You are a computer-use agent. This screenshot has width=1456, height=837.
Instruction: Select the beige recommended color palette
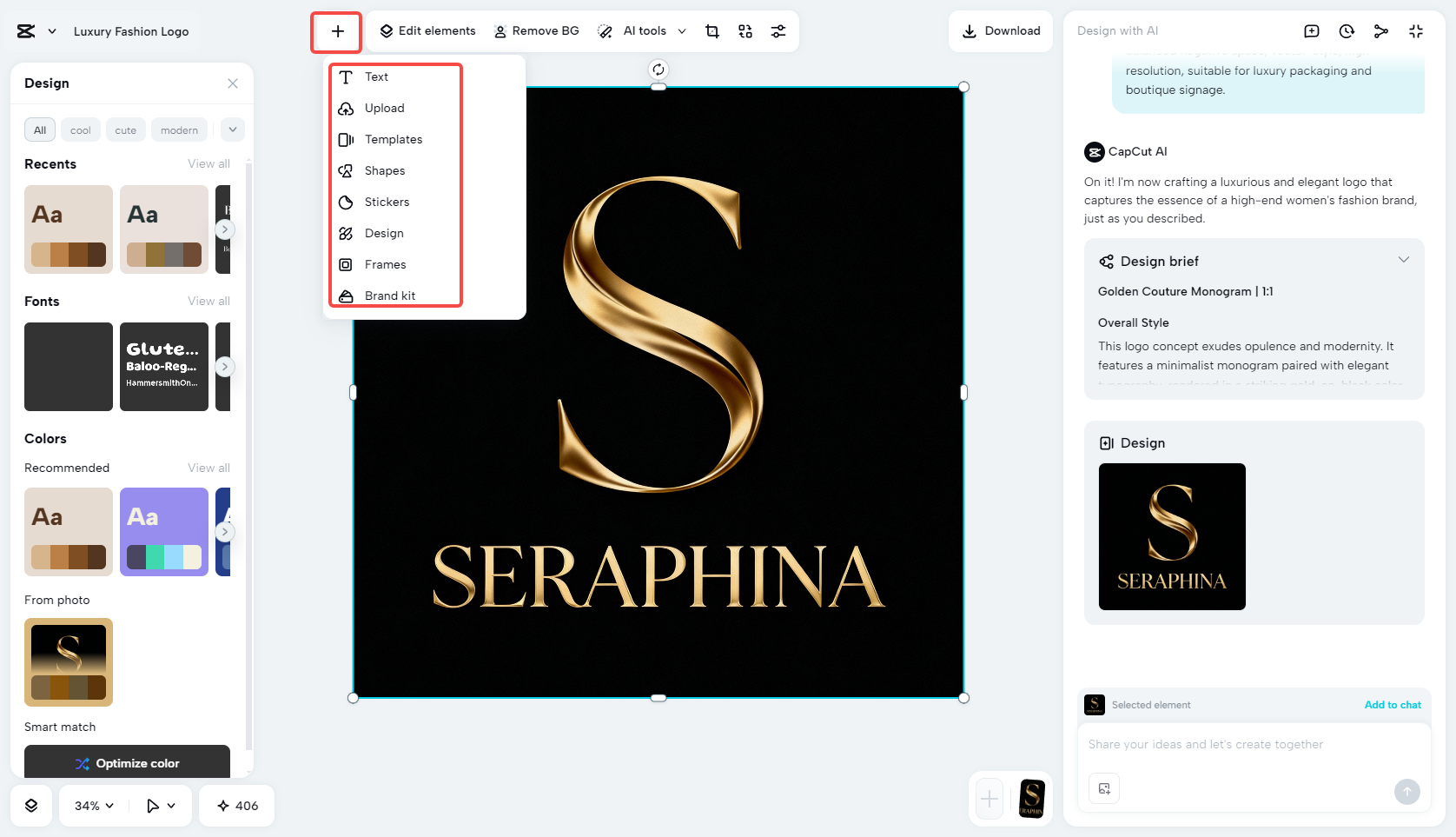(68, 532)
